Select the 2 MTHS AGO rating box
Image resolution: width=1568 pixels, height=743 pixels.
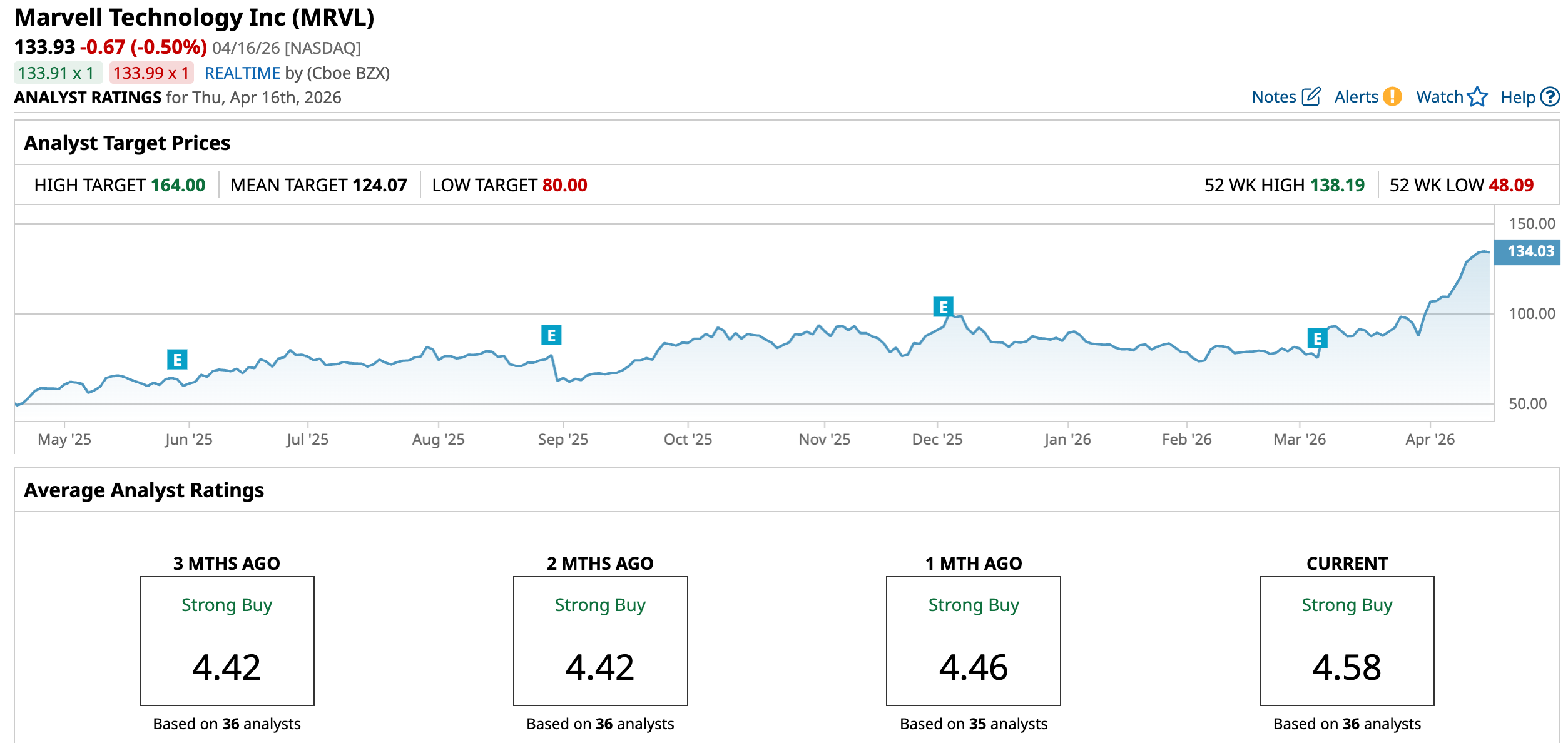click(600, 640)
